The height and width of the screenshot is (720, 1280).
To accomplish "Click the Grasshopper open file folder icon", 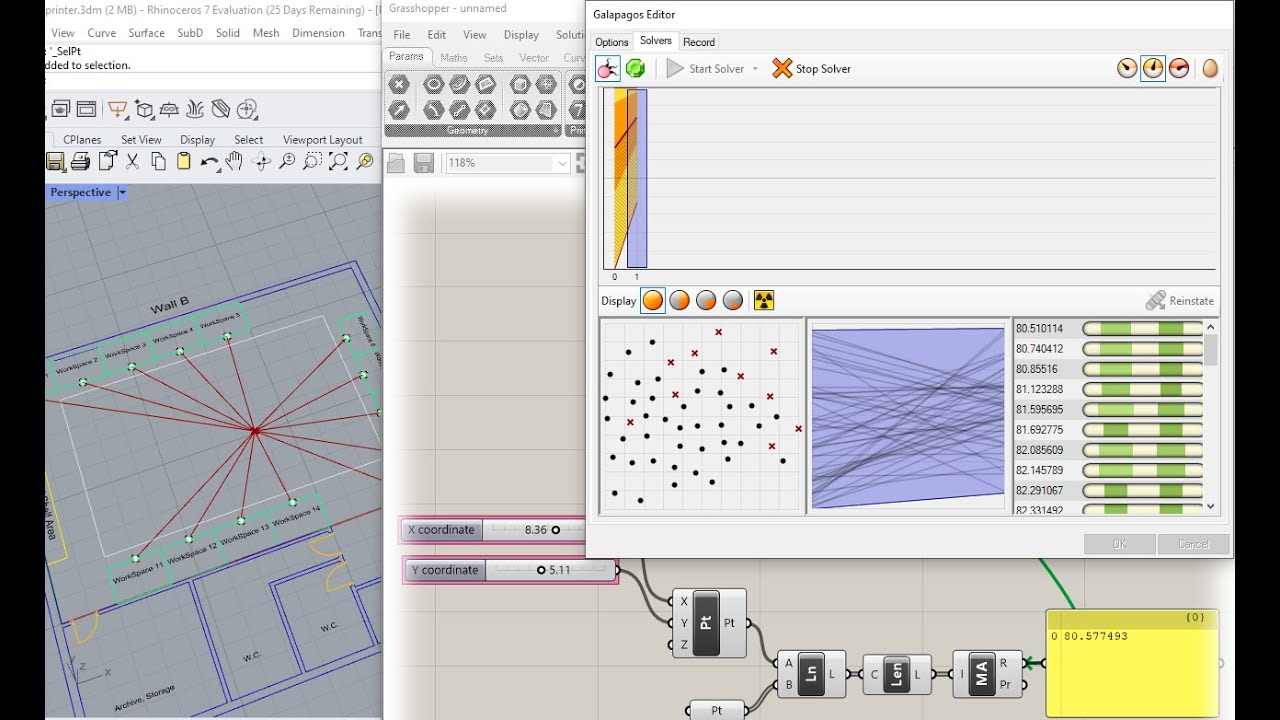I will [x=396, y=163].
